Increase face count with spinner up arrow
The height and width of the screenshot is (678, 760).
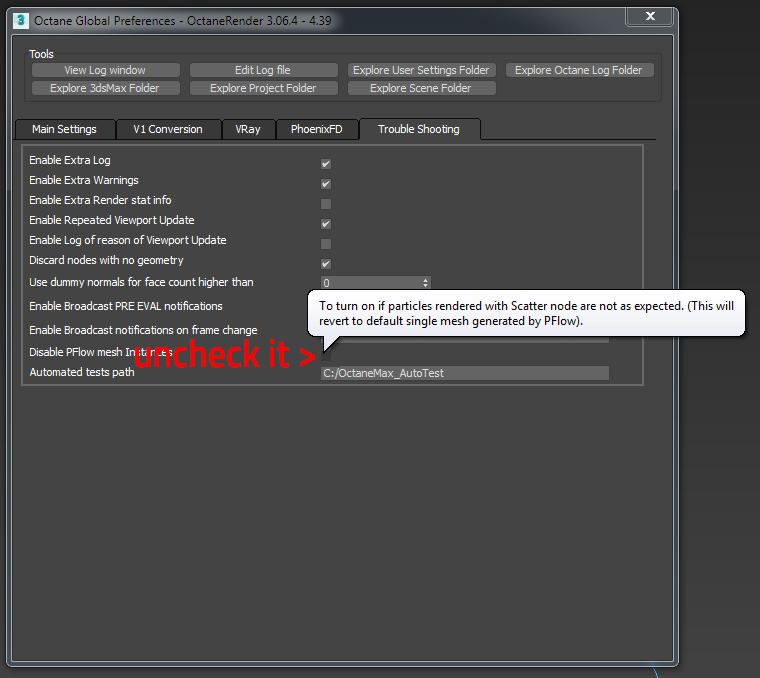point(426,280)
